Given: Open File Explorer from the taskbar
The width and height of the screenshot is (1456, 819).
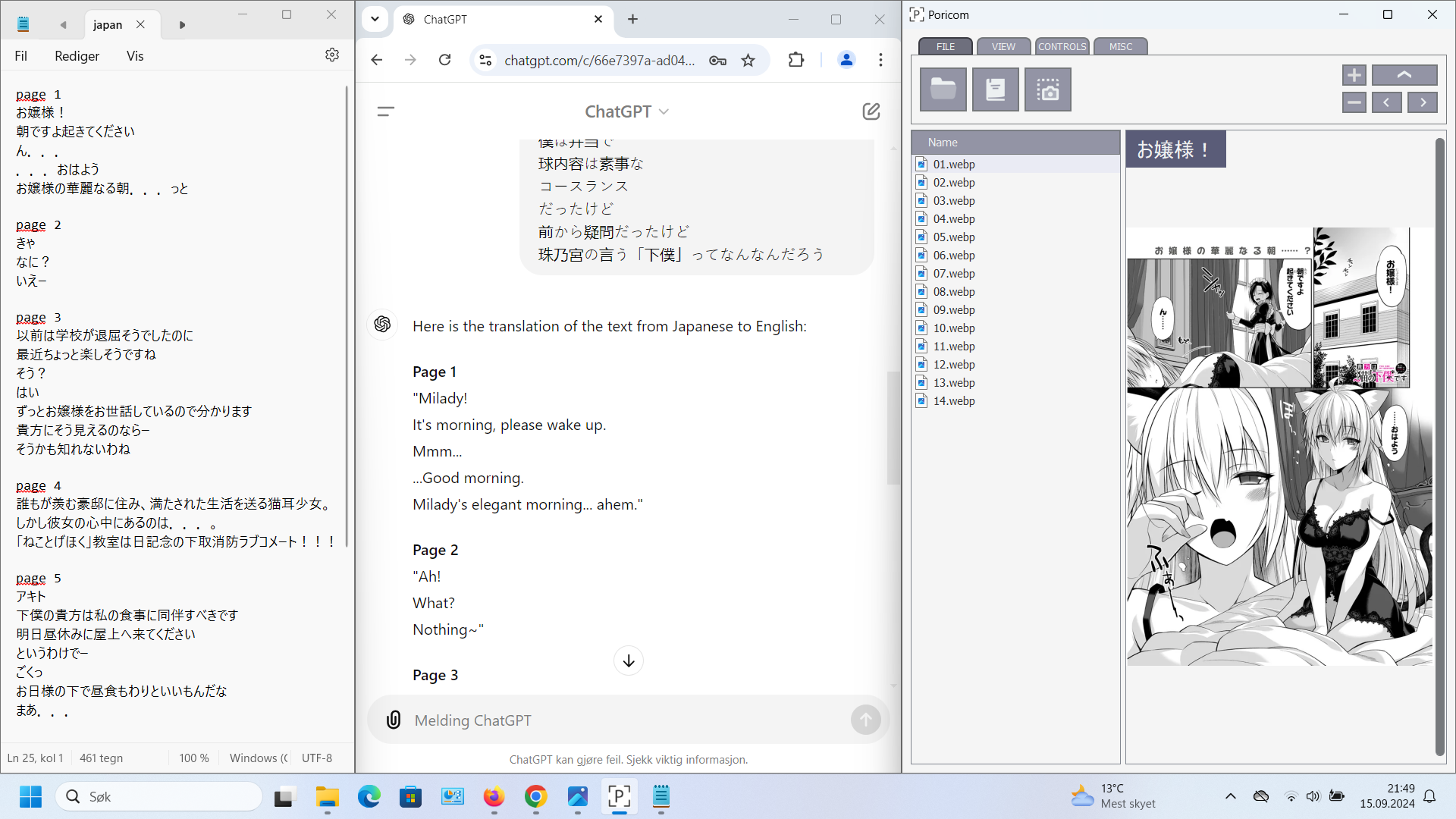Looking at the screenshot, I should 328,796.
